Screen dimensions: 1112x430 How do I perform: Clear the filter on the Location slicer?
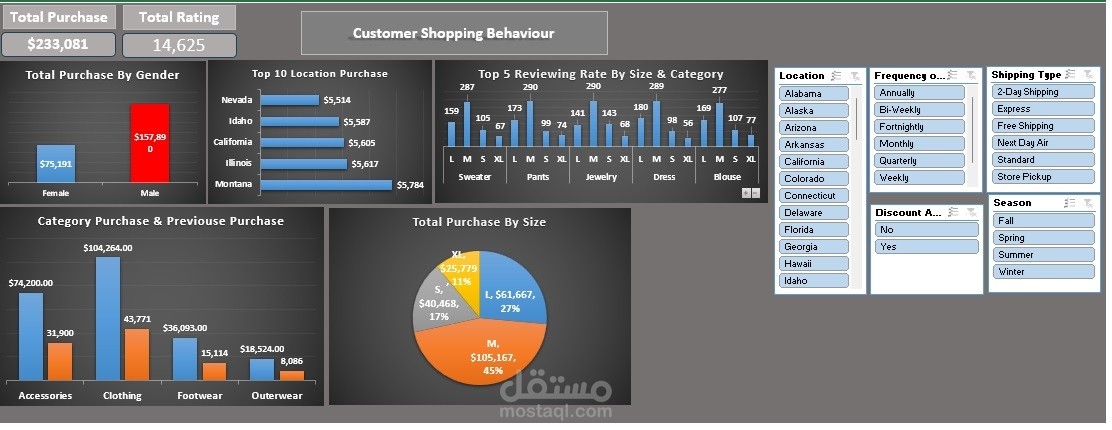tap(855, 76)
